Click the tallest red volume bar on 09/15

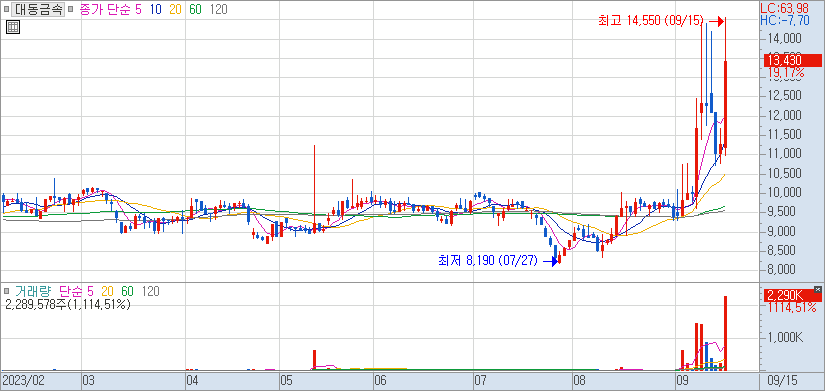point(726,333)
